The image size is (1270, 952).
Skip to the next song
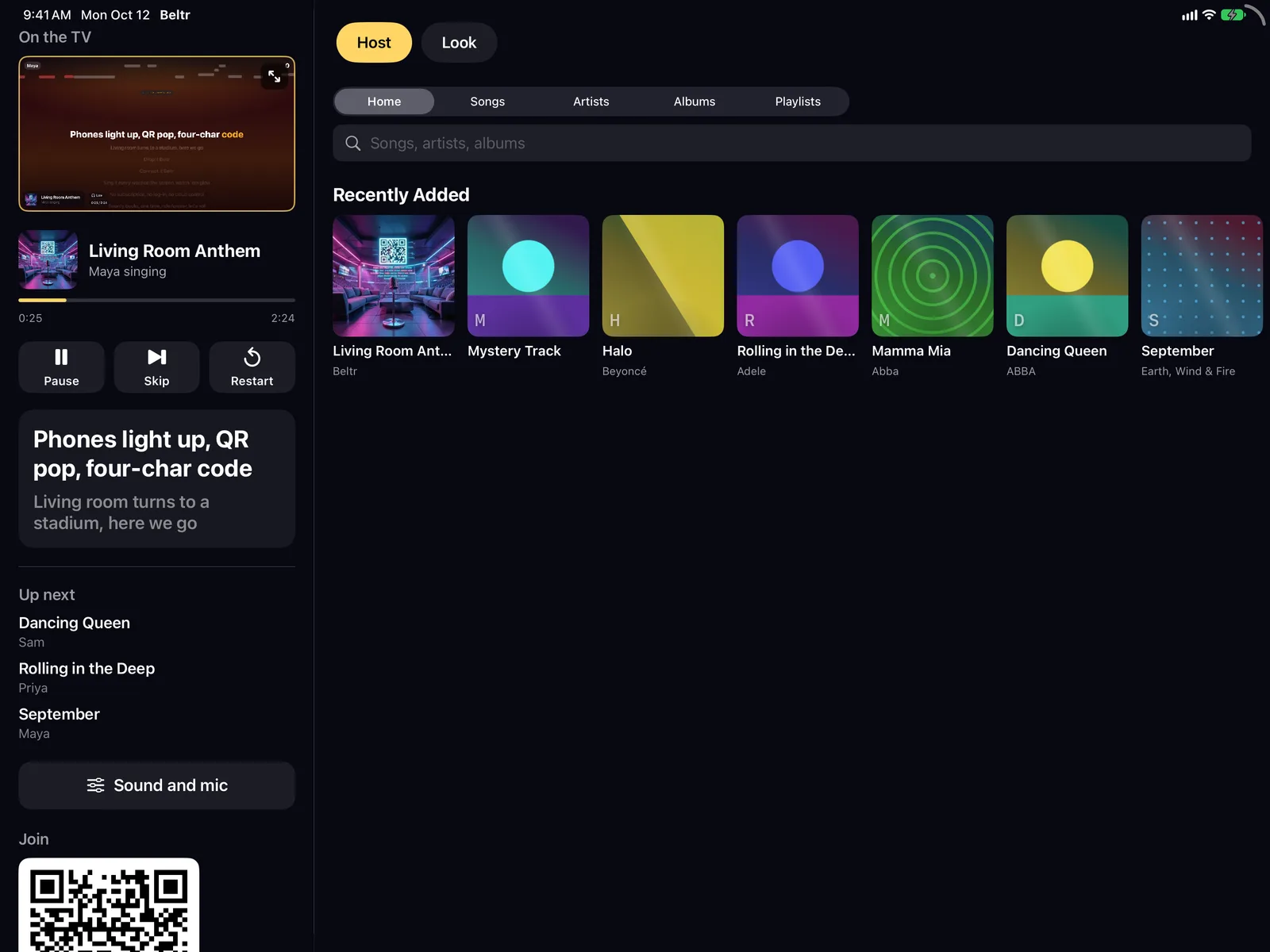point(156,367)
